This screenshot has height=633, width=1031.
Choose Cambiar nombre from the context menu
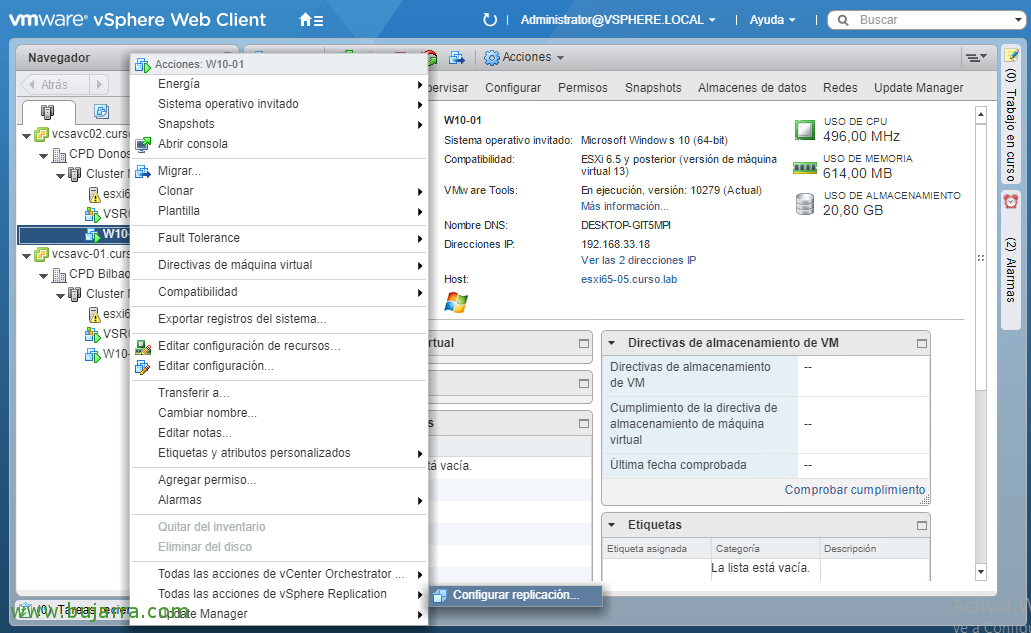point(279,413)
